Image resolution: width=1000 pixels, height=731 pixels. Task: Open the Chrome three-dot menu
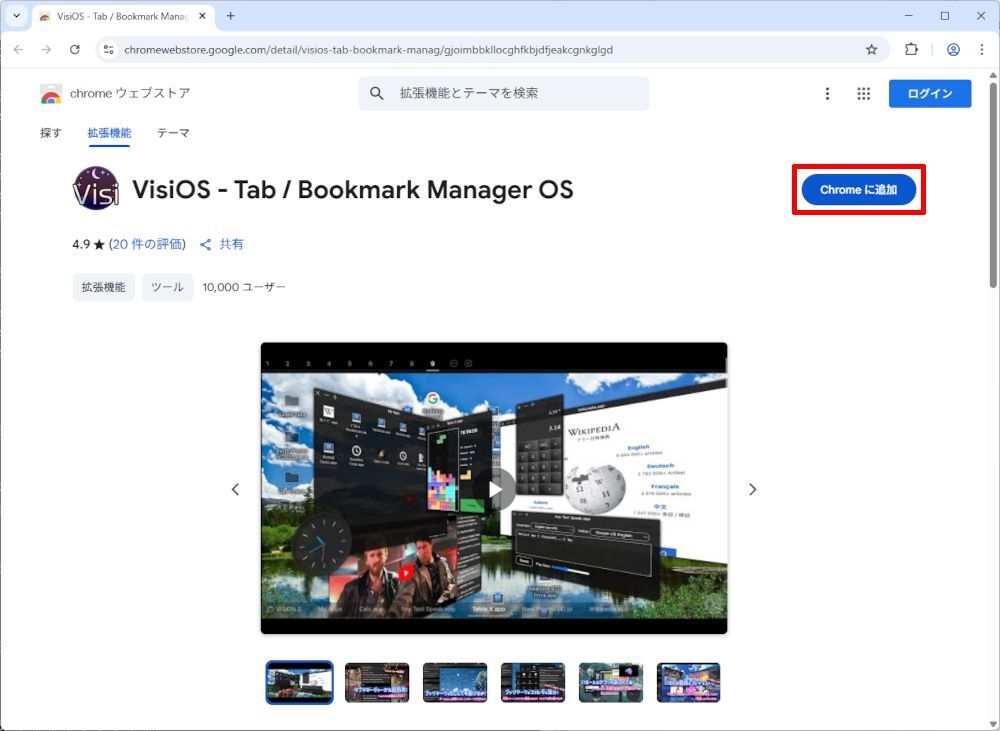(982, 50)
